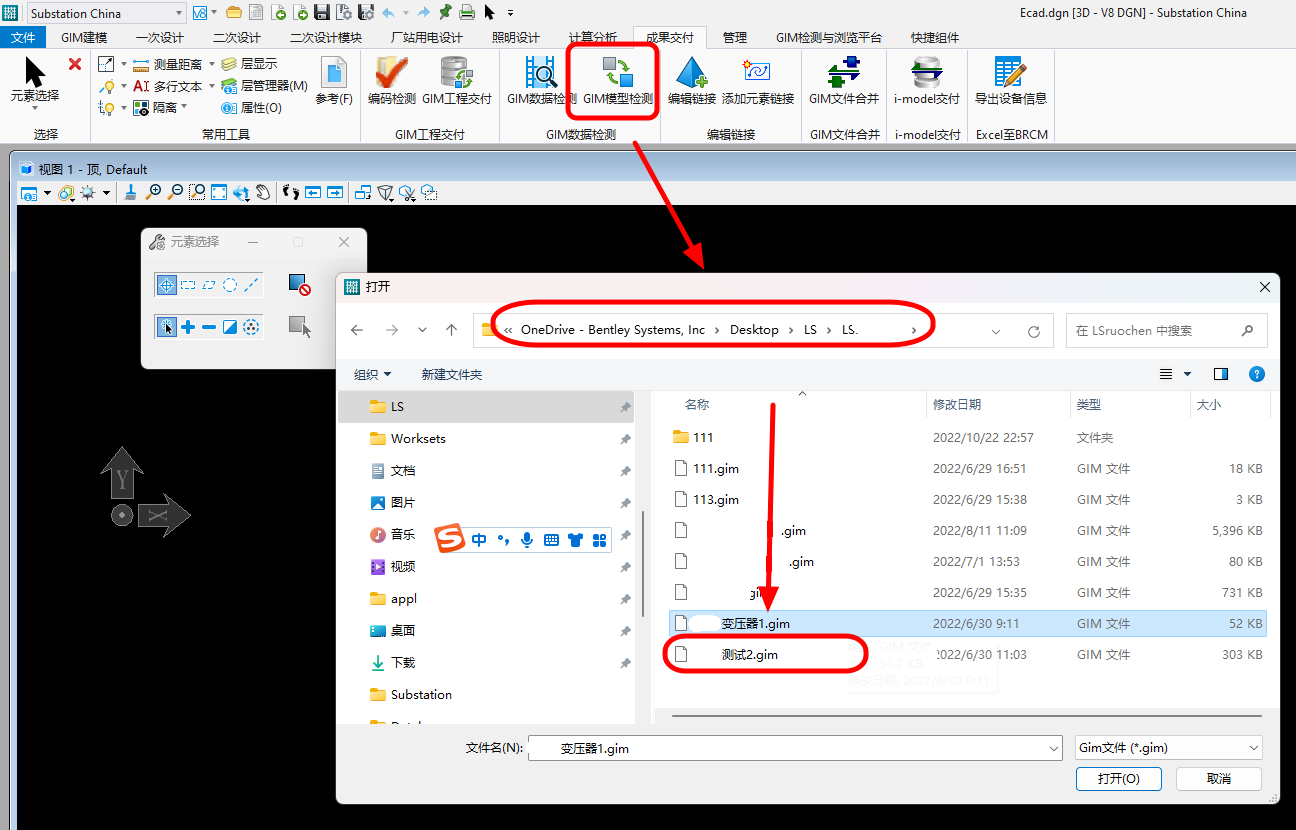Screen dimensions: 1296x830
Task: Open the 文件 menu tab
Action: [x=23, y=38]
